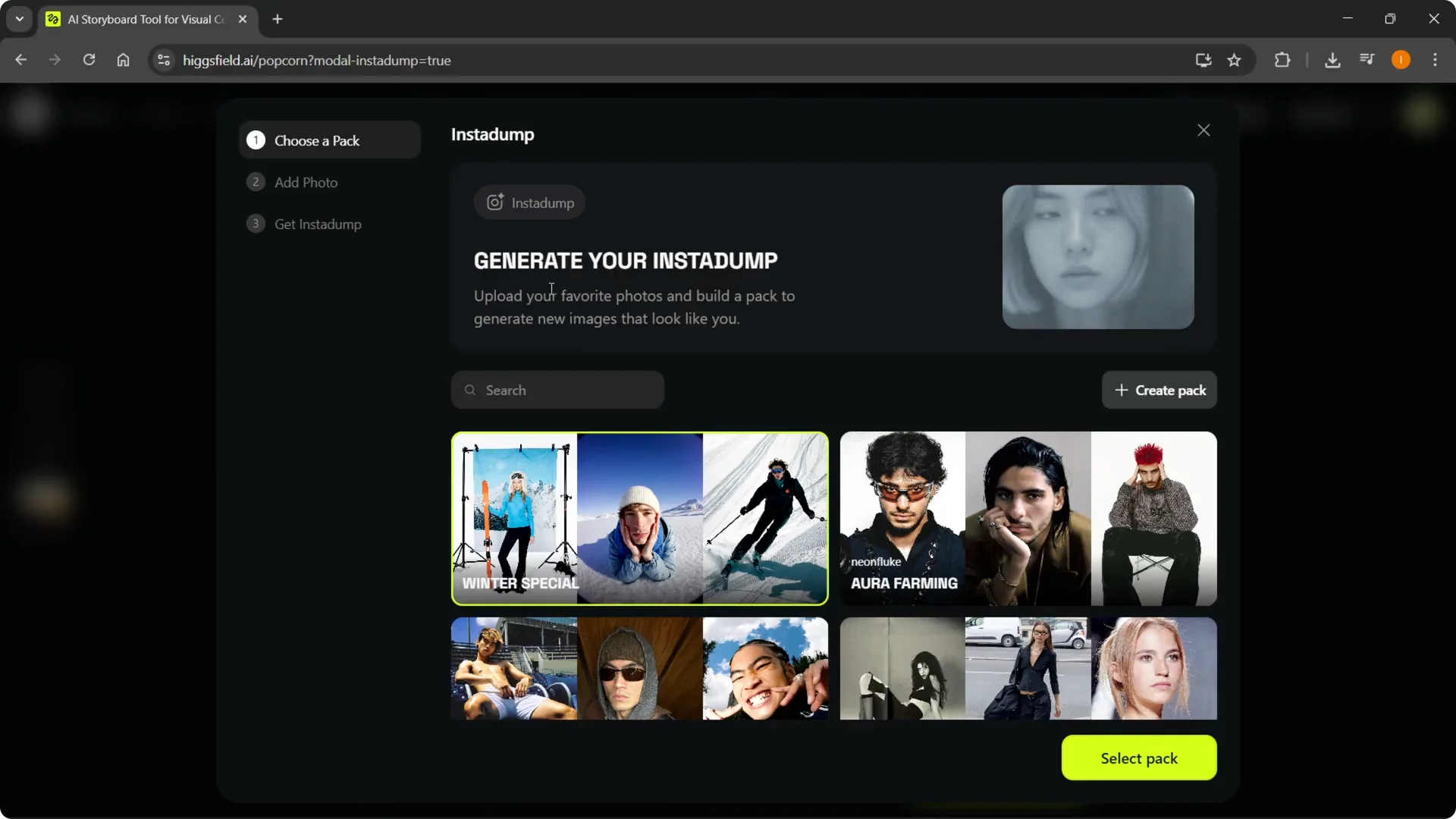Open the Chrome three-dot menu
The height and width of the screenshot is (819, 1456).
[1436, 60]
